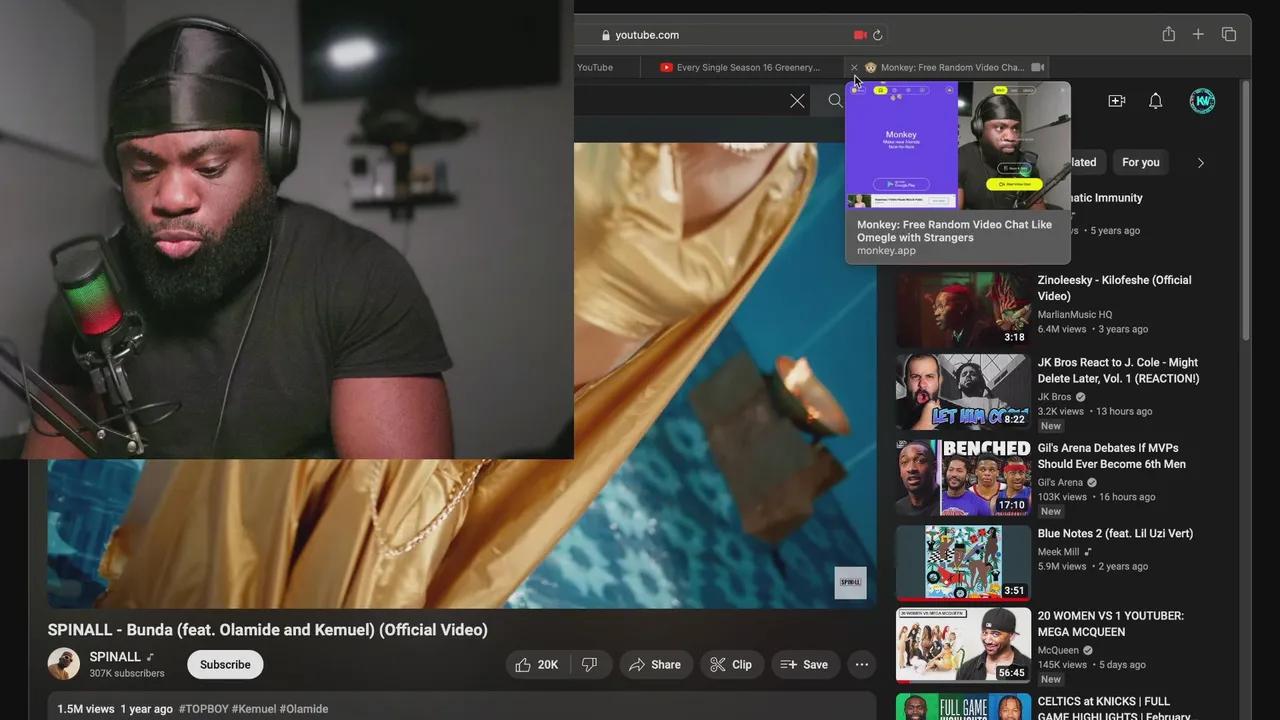Open SPINALL channel name link
Screen dimensions: 1280x720
point(115,657)
